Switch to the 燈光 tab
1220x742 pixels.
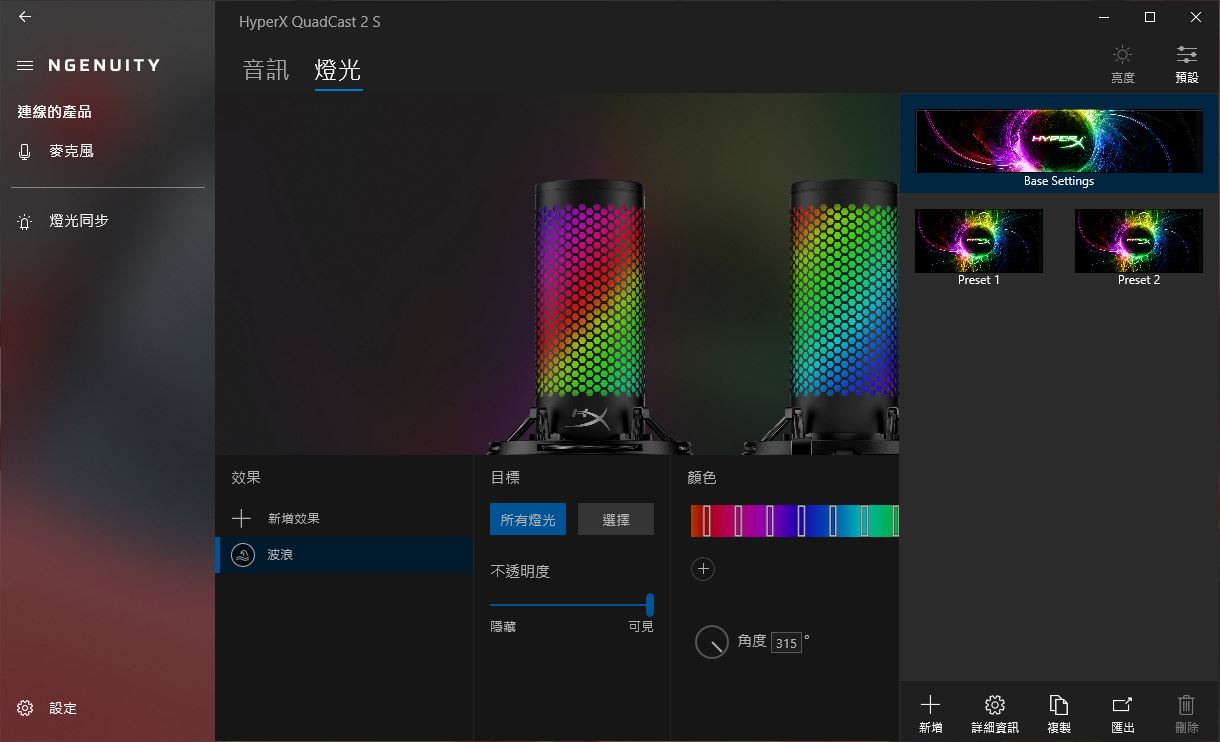pyautogui.click(x=338, y=70)
